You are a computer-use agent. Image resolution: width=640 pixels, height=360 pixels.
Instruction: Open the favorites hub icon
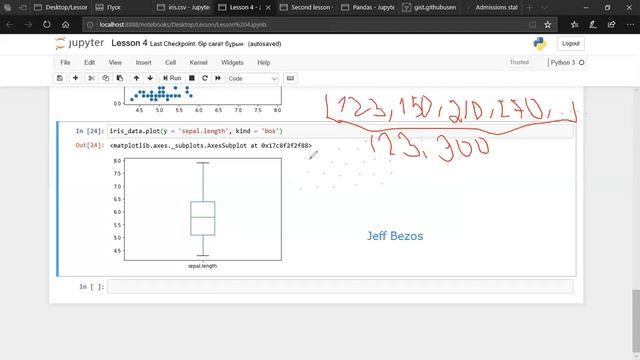coord(574,24)
